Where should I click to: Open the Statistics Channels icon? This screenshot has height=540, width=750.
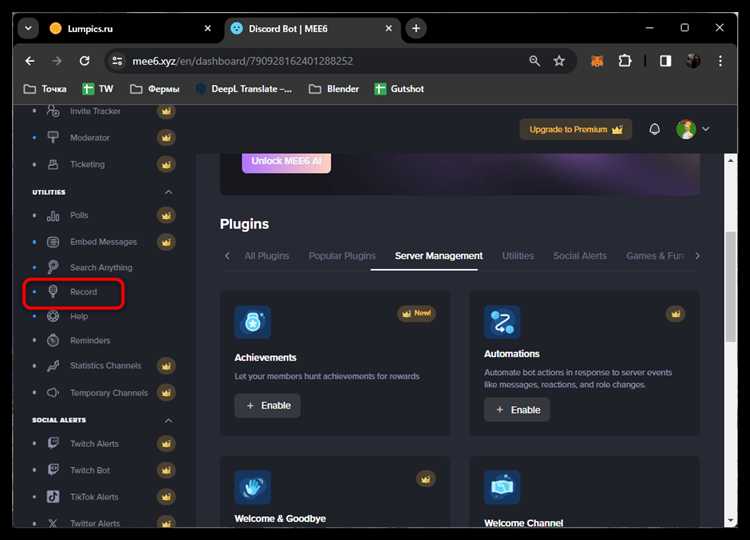(53, 366)
